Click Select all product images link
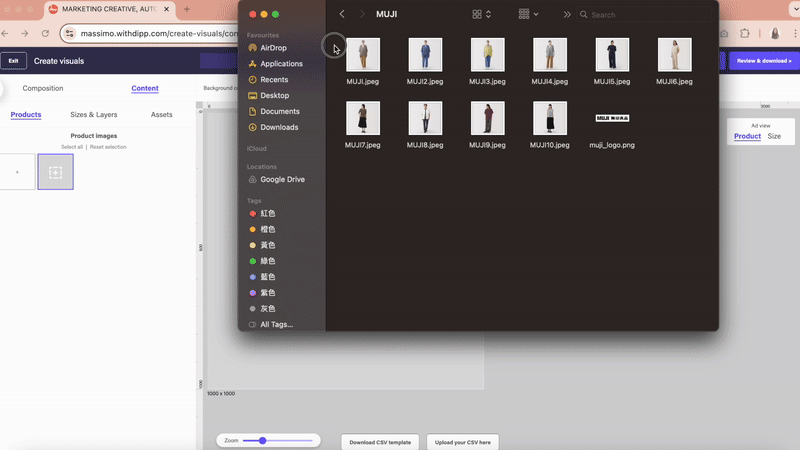The width and height of the screenshot is (800, 450). click(72, 147)
